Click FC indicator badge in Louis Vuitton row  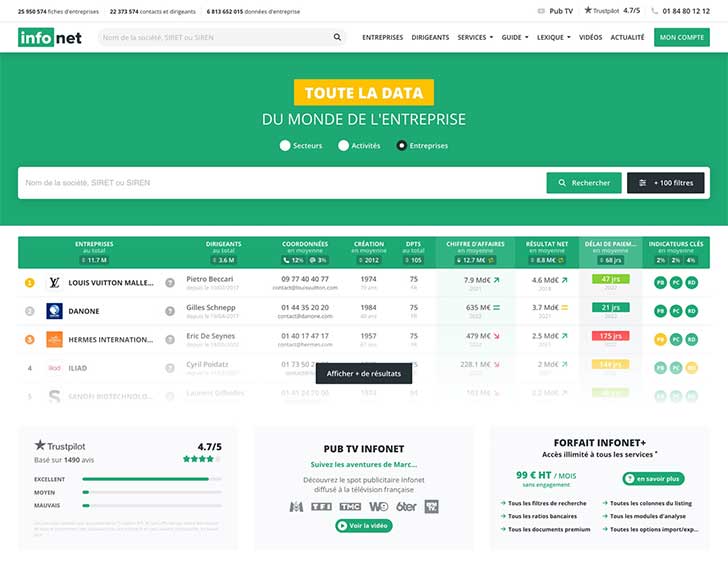(x=676, y=283)
